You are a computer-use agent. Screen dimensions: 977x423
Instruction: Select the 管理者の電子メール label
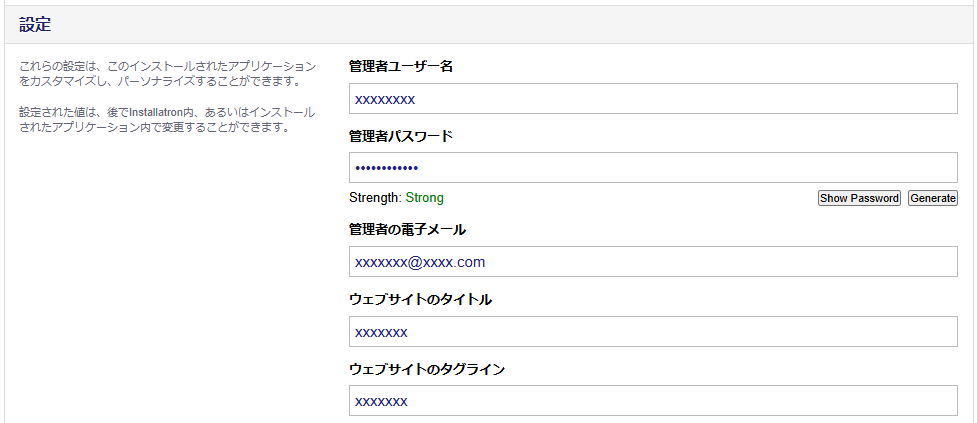(407, 230)
